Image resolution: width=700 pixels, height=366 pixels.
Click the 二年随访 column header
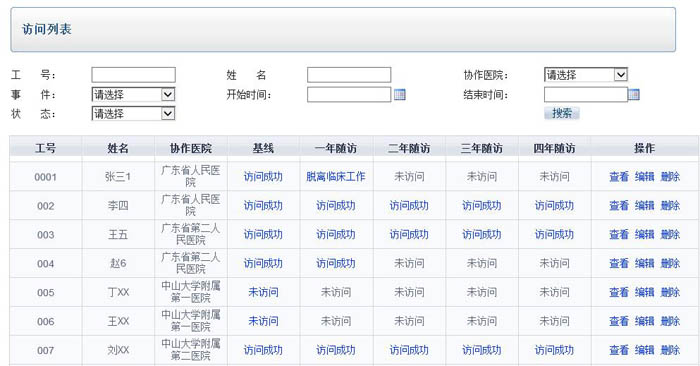pyautogui.click(x=409, y=148)
